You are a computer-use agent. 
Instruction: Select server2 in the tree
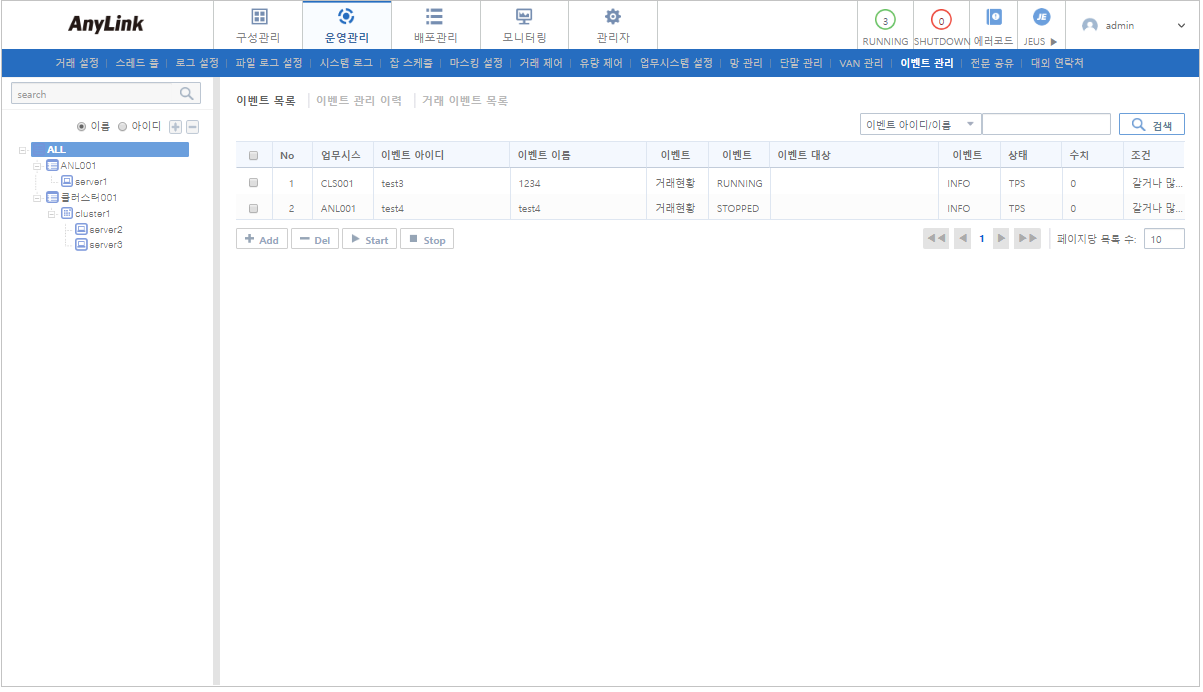click(105, 229)
